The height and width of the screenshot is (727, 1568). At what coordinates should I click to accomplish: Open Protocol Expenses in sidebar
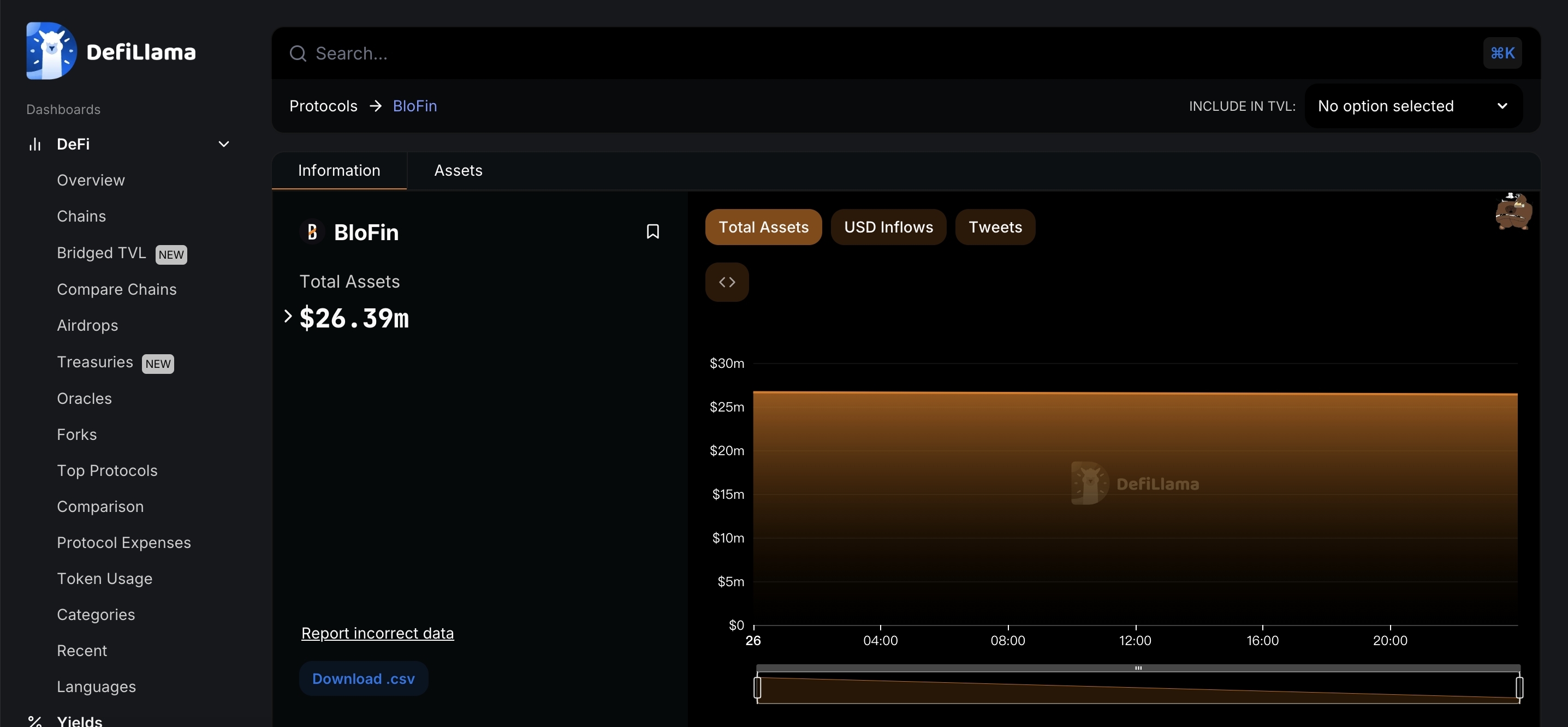pos(123,542)
